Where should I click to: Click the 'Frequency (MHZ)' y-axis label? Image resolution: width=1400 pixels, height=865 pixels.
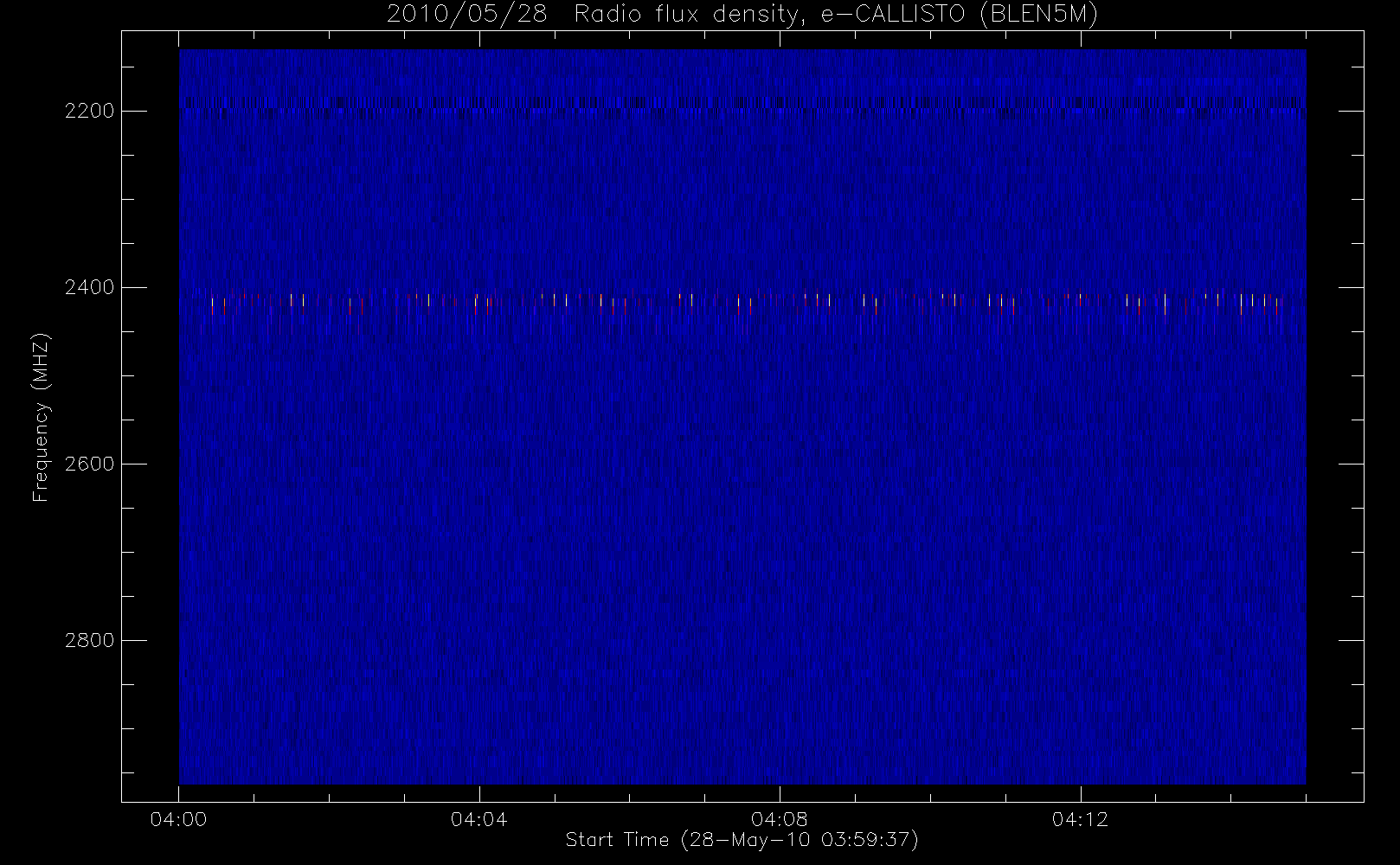click(x=41, y=417)
